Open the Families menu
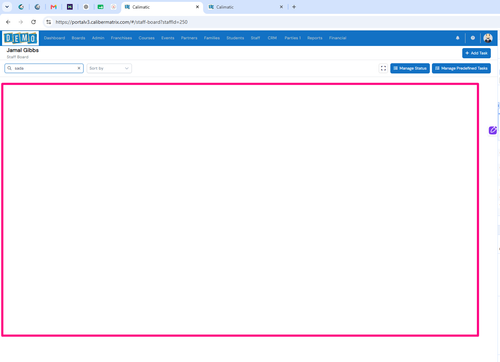The image size is (500, 362). click(212, 38)
